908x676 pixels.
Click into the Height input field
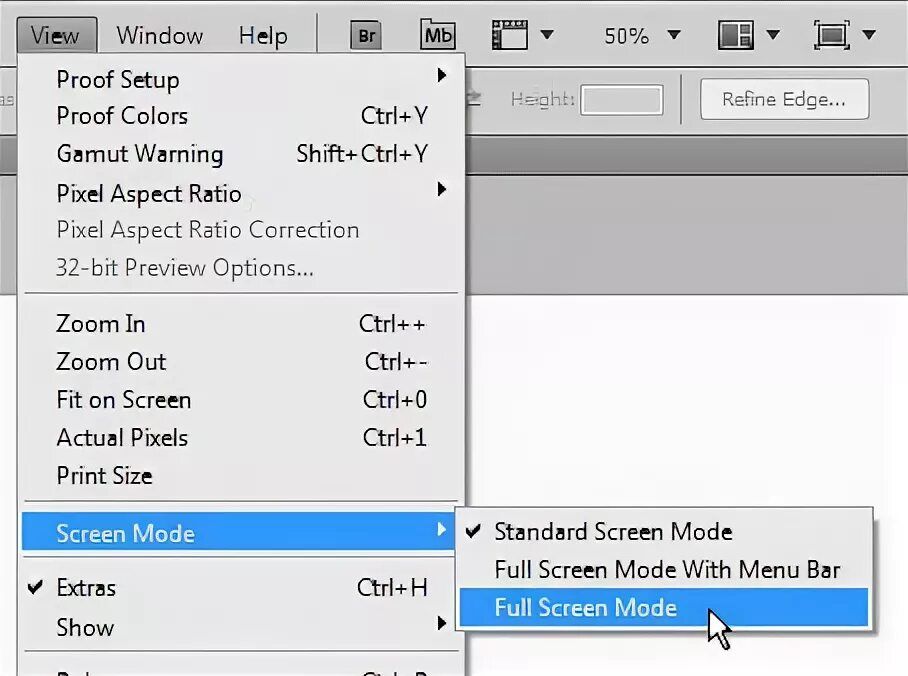[x=622, y=100]
